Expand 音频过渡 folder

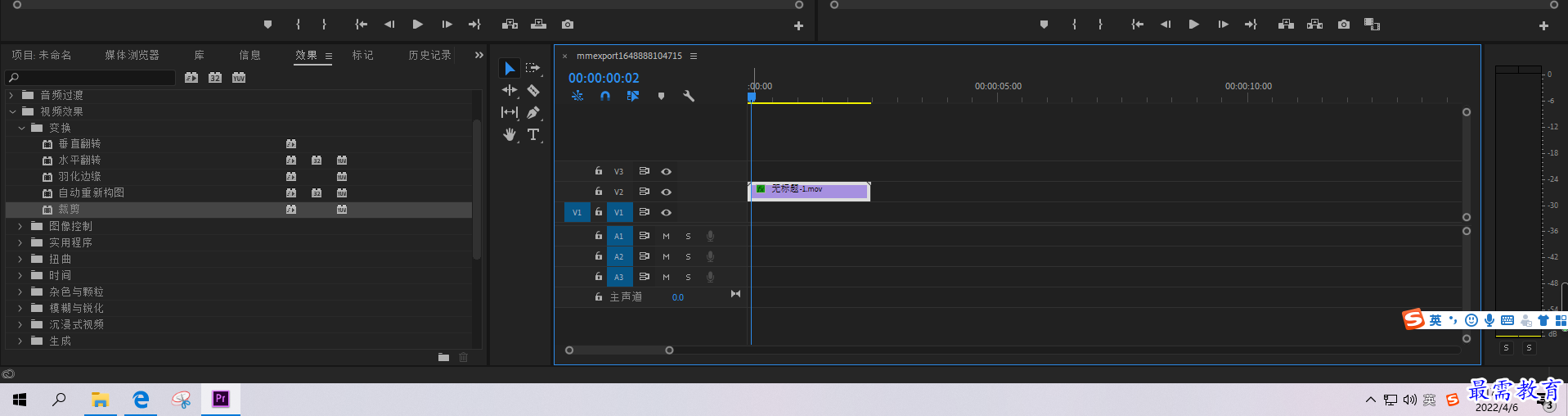coord(11,95)
